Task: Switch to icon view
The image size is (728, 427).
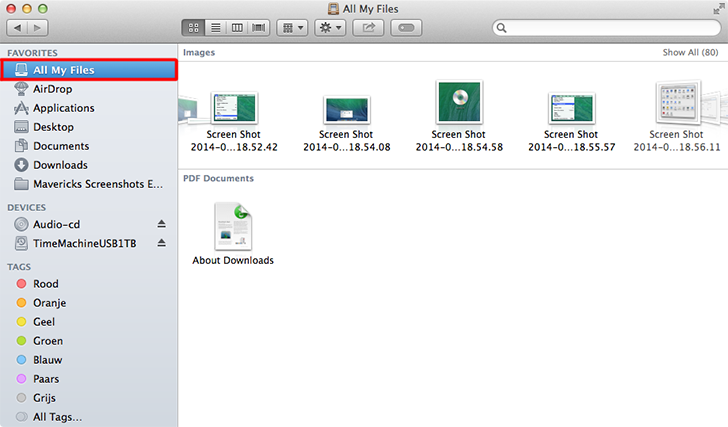Action: point(193,28)
